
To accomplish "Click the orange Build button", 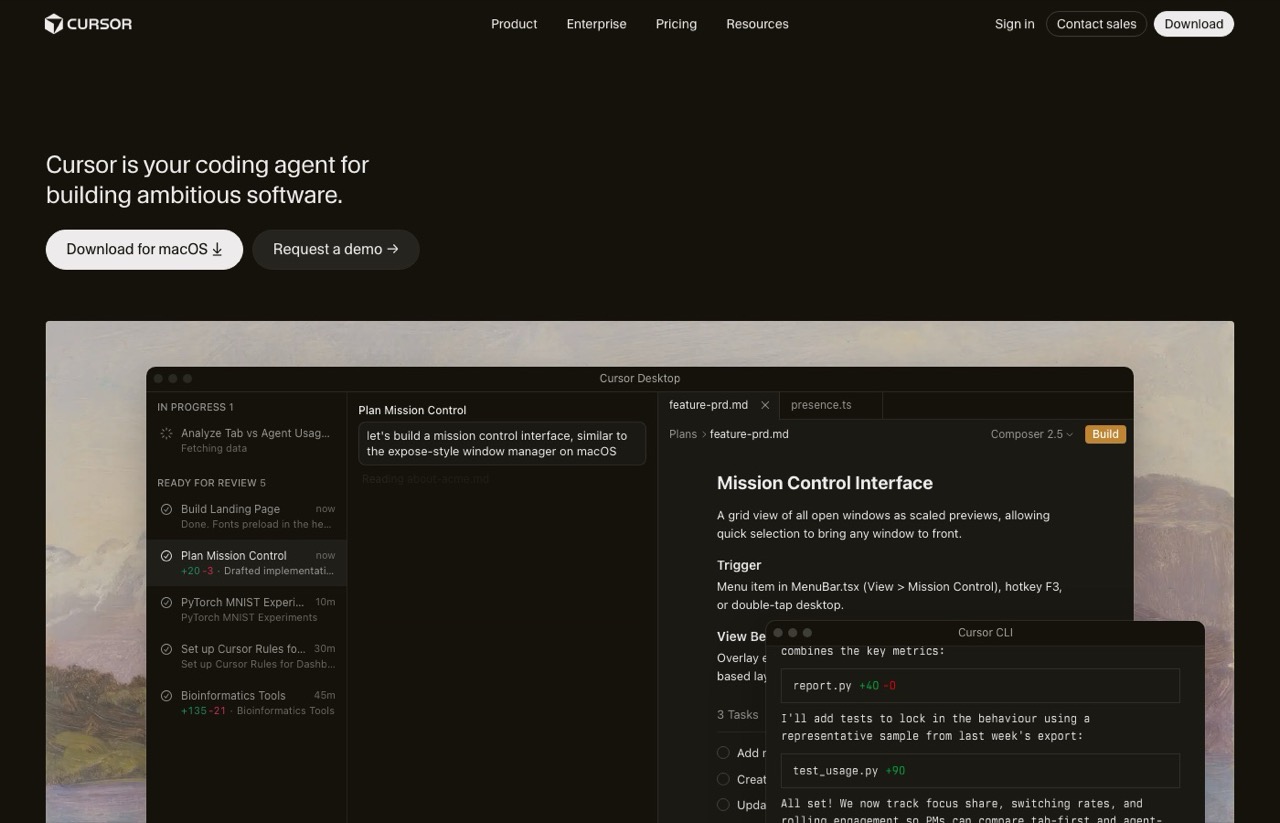I will tap(1105, 434).
